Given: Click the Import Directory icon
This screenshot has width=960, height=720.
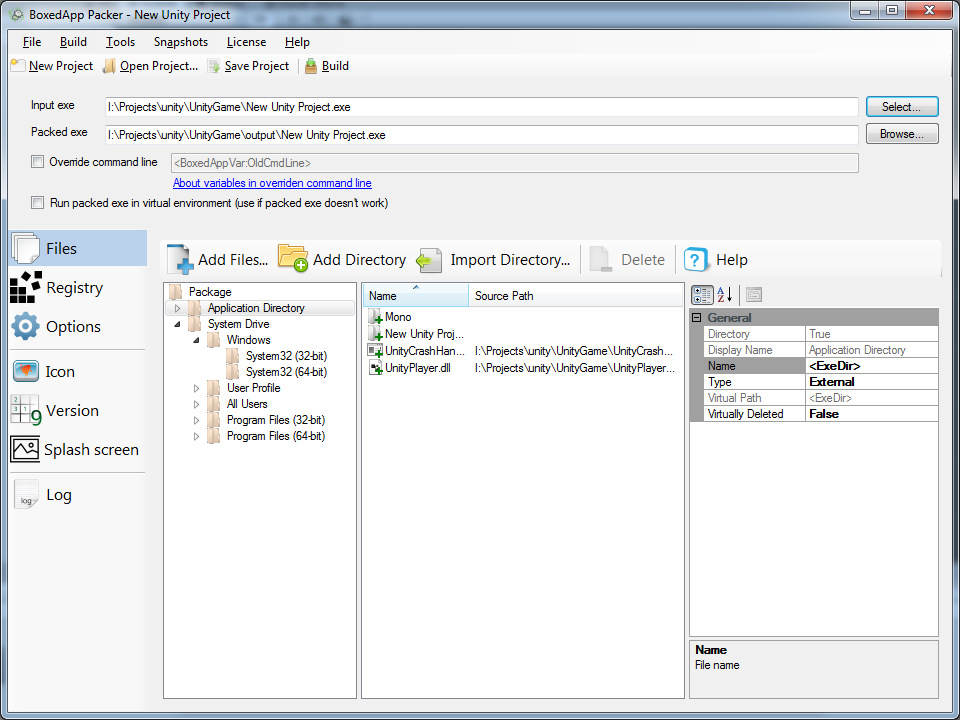Looking at the screenshot, I should click(429, 260).
